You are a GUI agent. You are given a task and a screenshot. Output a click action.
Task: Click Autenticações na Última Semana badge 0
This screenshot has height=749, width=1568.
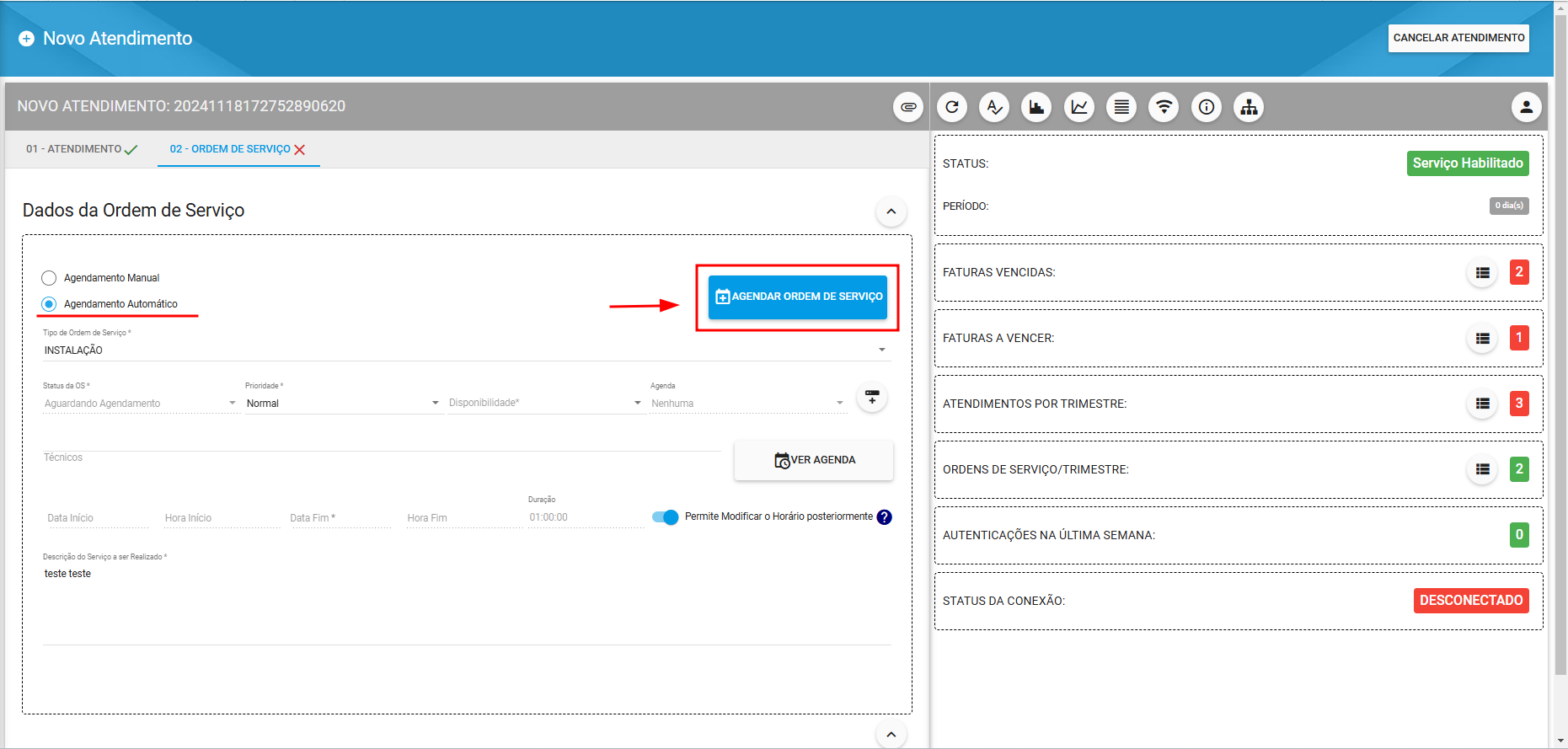pyautogui.click(x=1519, y=534)
